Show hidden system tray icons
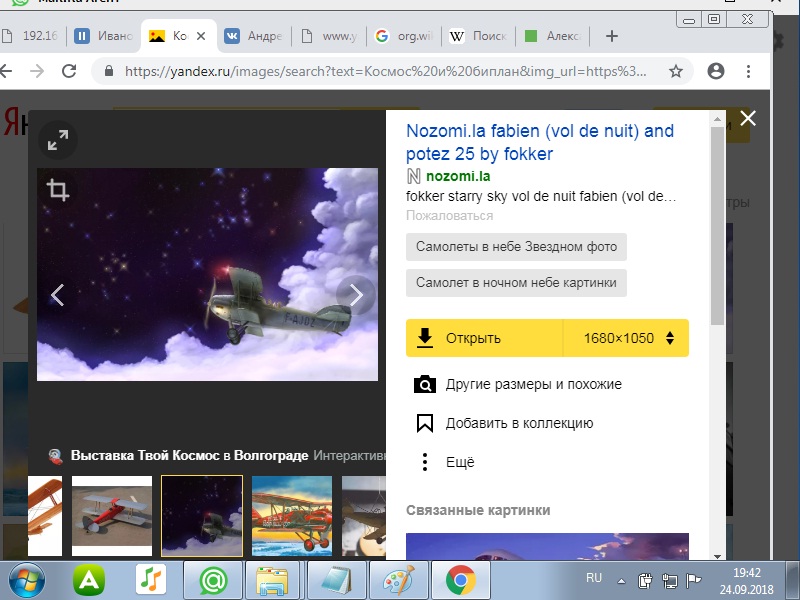Screen dimensions: 800x600 click(621, 581)
